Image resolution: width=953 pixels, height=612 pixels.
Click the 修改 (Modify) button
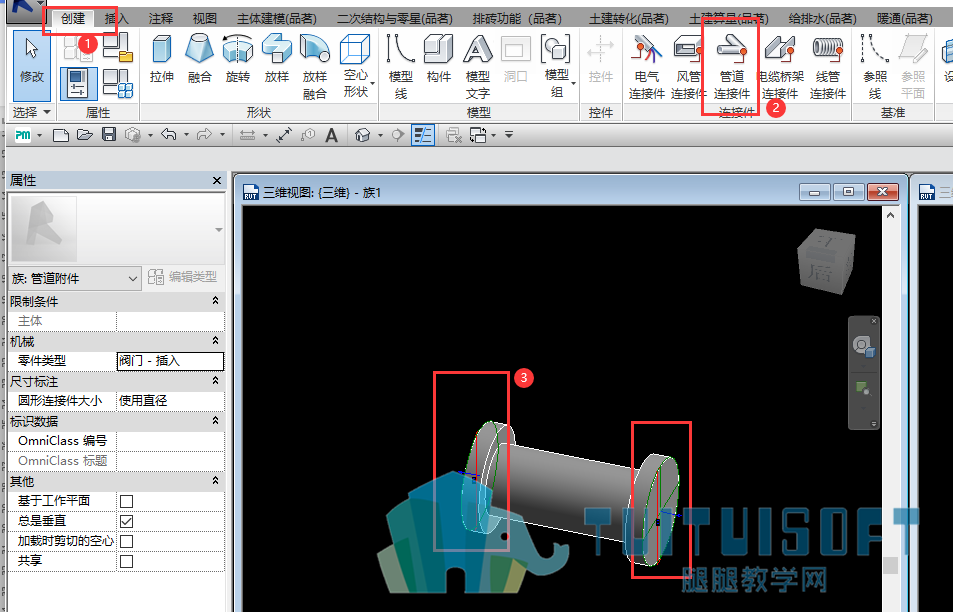pyautogui.click(x=32, y=66)
